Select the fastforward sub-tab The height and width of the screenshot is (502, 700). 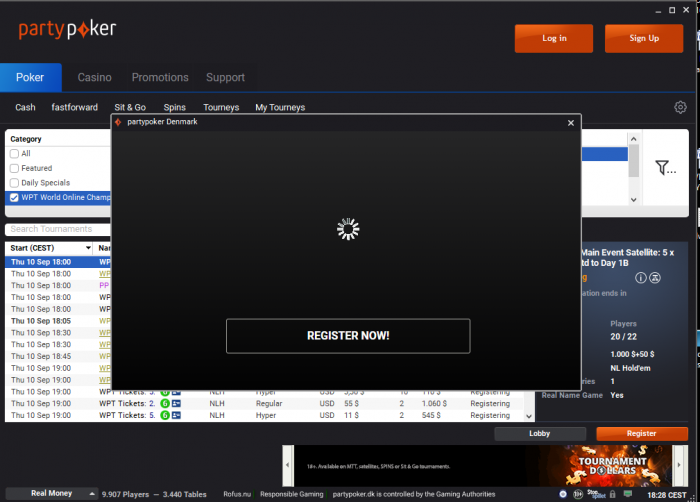[x=75, y=107]
